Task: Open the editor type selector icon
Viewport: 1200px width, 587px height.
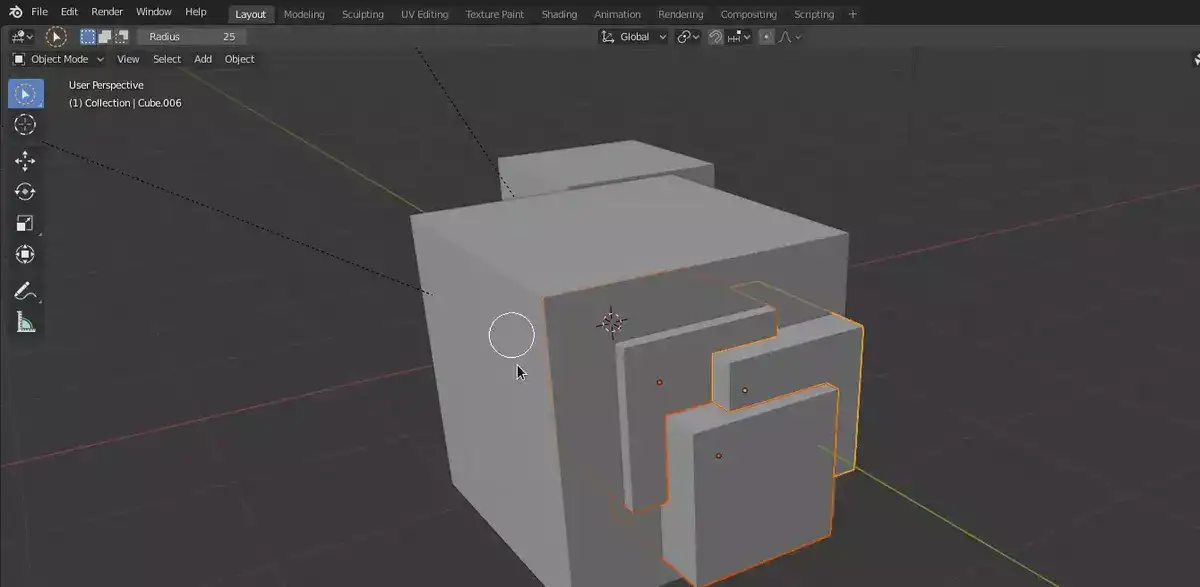Action: pyautogui.click(x=22, y=37)
